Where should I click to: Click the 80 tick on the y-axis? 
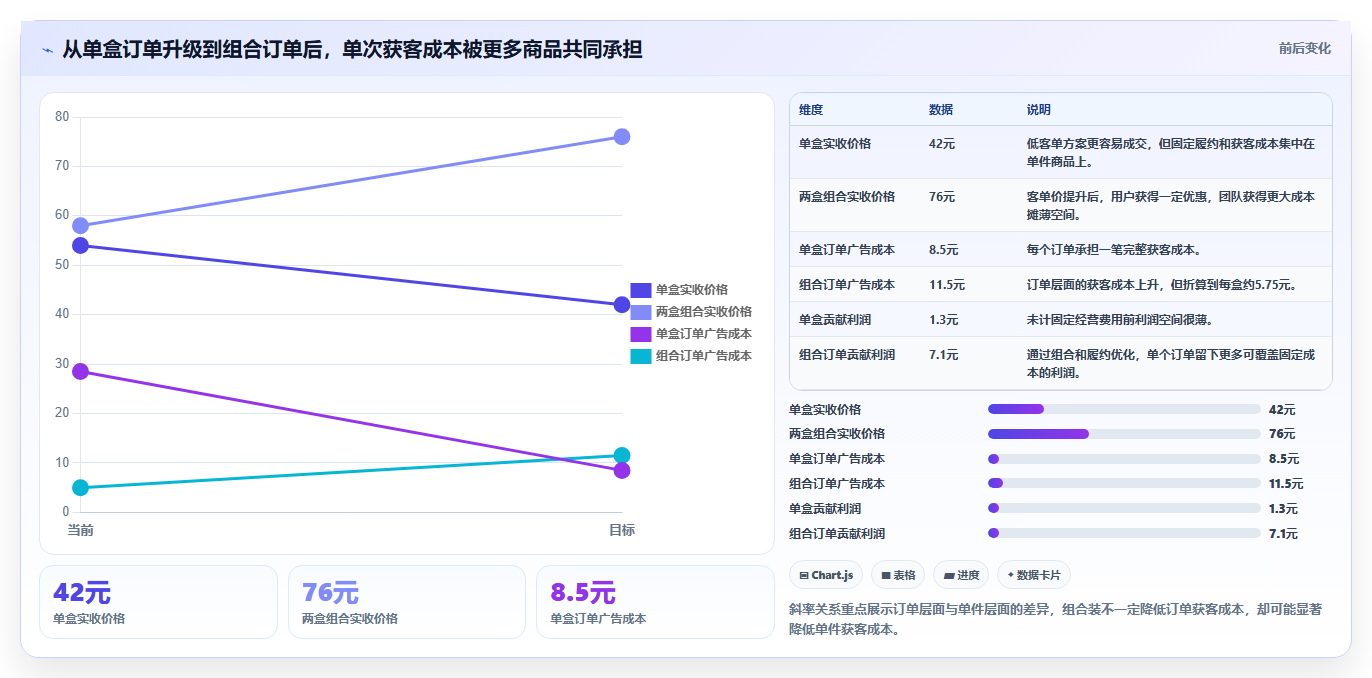pyautogui.click(x=62, y=117)
